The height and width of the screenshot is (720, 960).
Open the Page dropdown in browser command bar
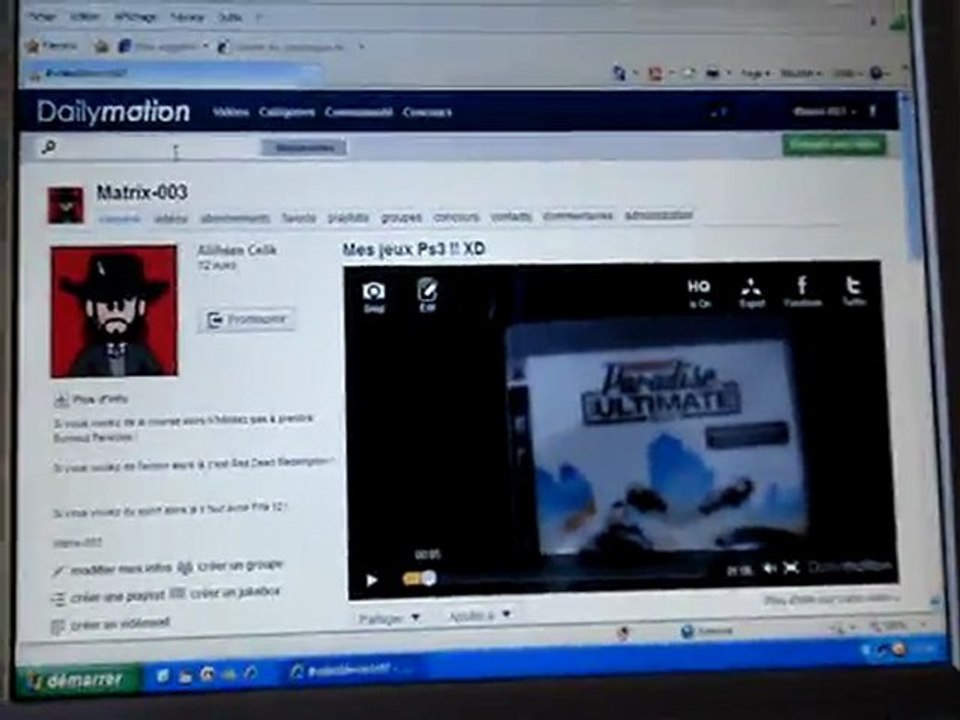pyautogui.click(x=755, y=73)
